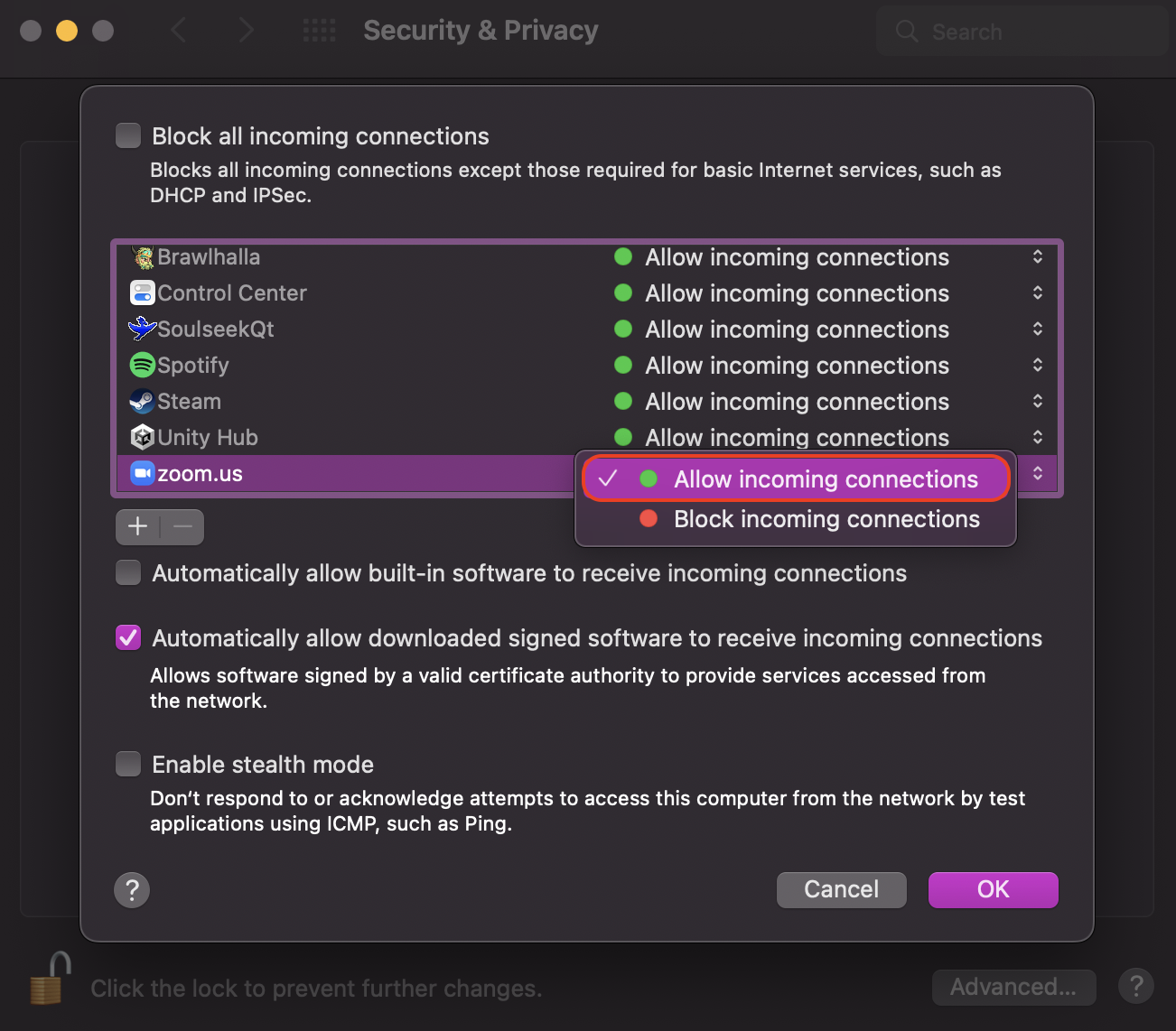Open the help button beside Cancel
The height and width of the screenshot is (1031, 1176).
[x=132, y=890]
